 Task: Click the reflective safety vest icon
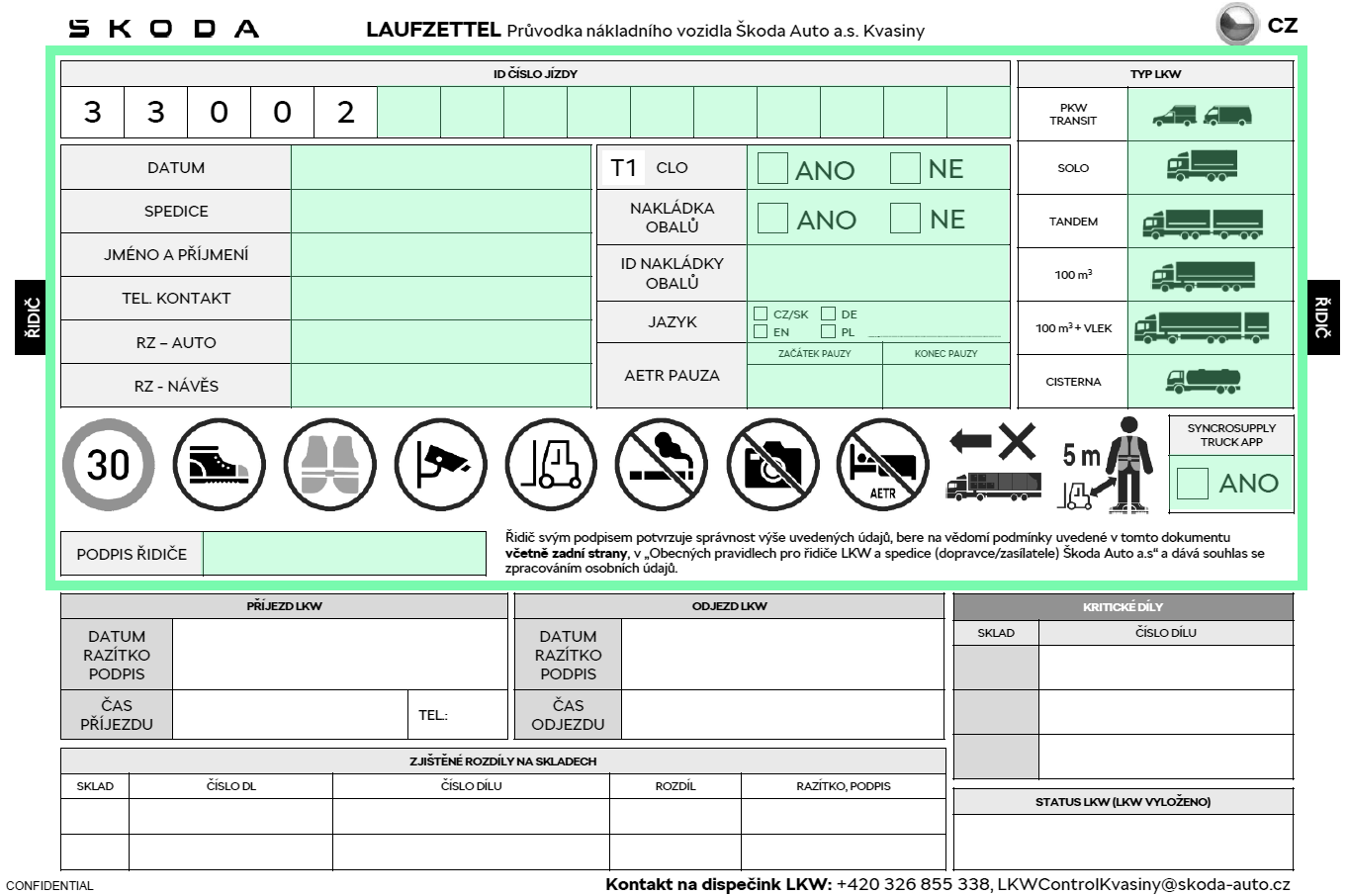pyautogui.click(x=329, y=464)
